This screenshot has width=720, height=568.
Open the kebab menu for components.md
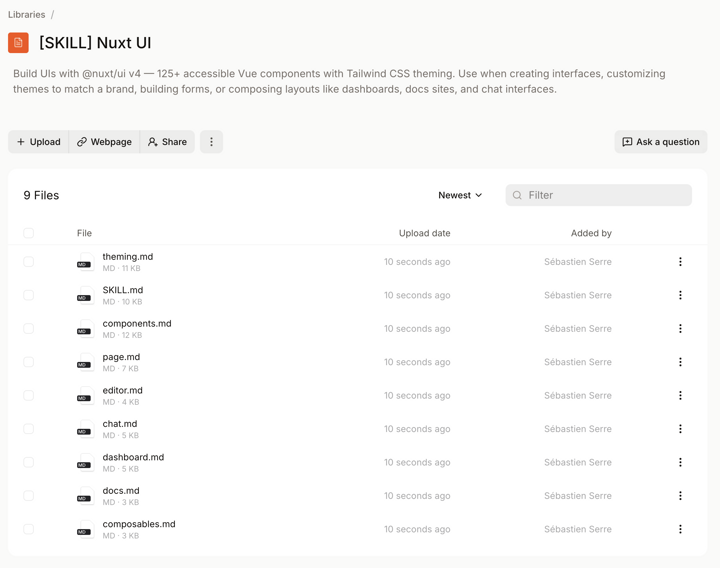coord(680,329)
